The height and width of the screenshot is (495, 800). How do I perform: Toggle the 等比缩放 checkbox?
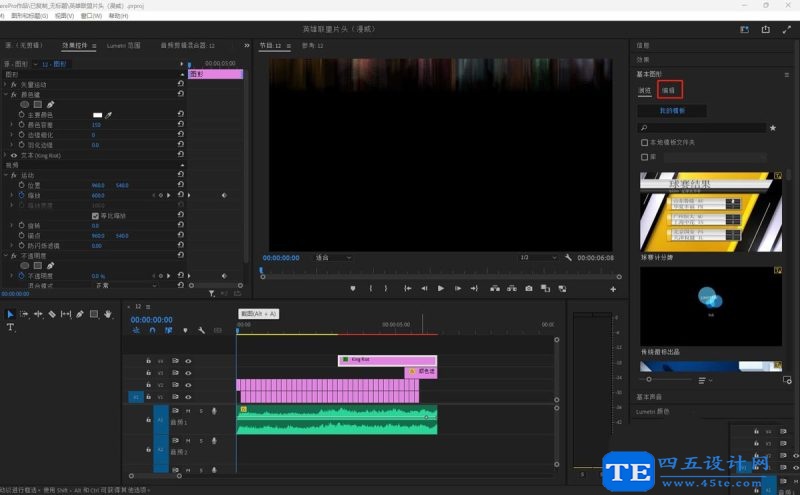click(x=96, y=215)
